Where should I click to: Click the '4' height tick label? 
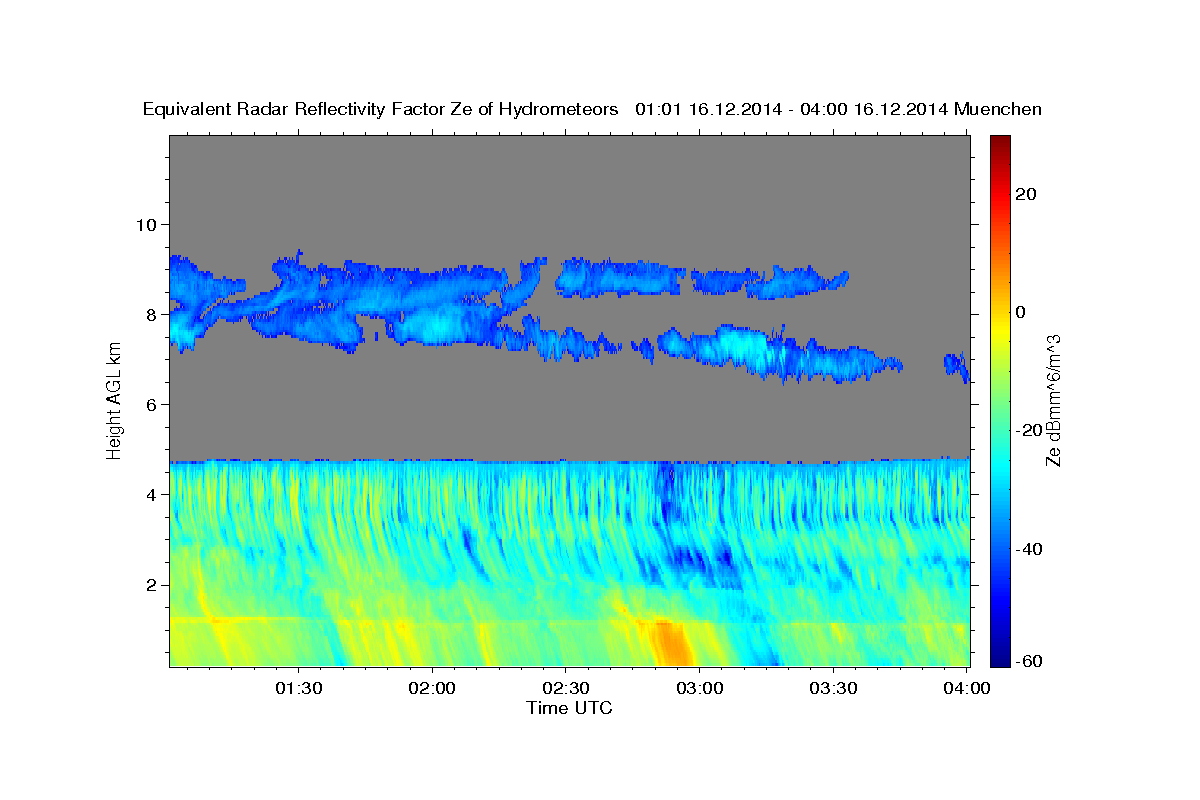click(x=152, y=494)
